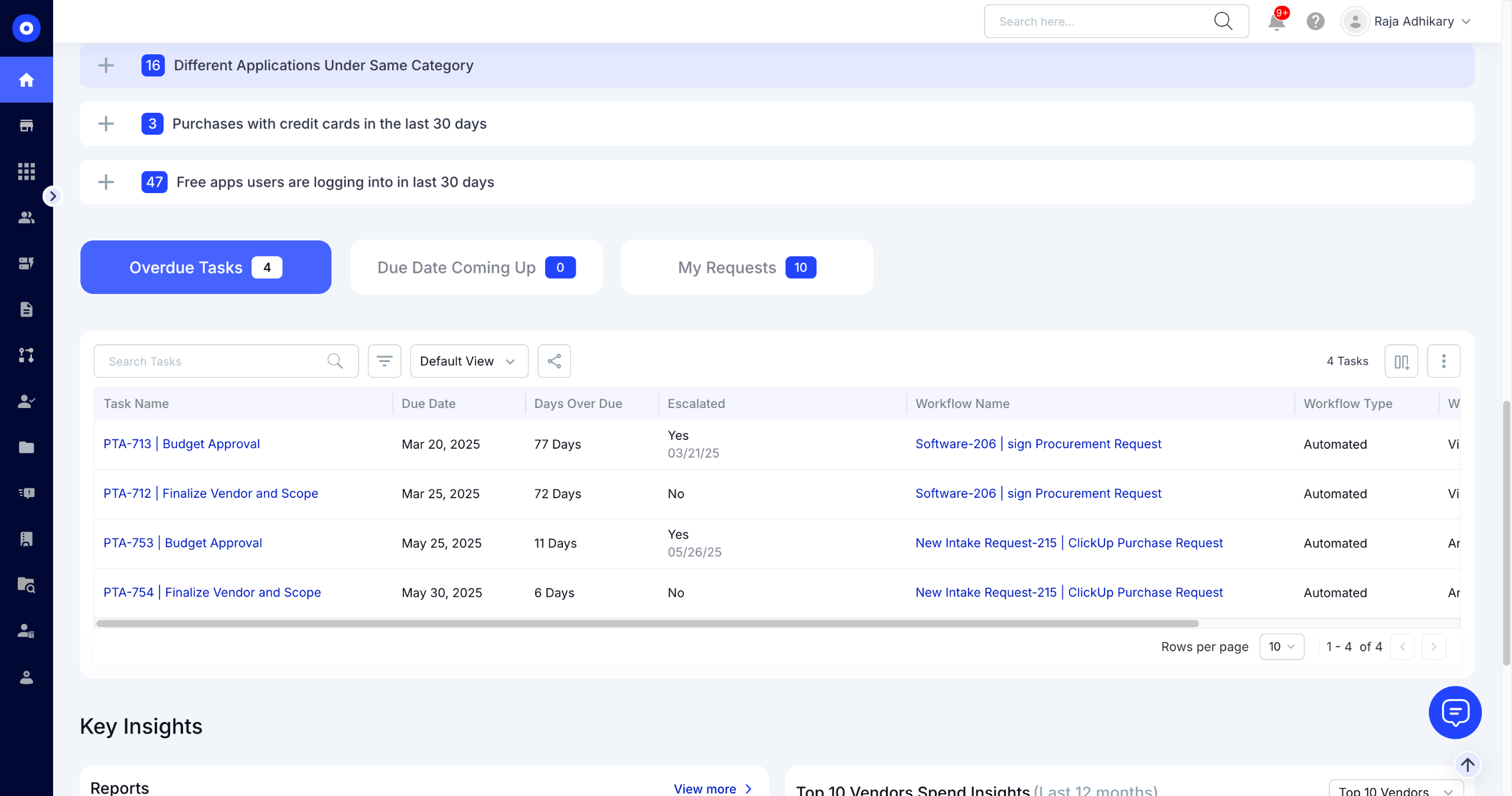Expand Free apps users logging row
Screen dimensions: 1512x796
point(106,182)
